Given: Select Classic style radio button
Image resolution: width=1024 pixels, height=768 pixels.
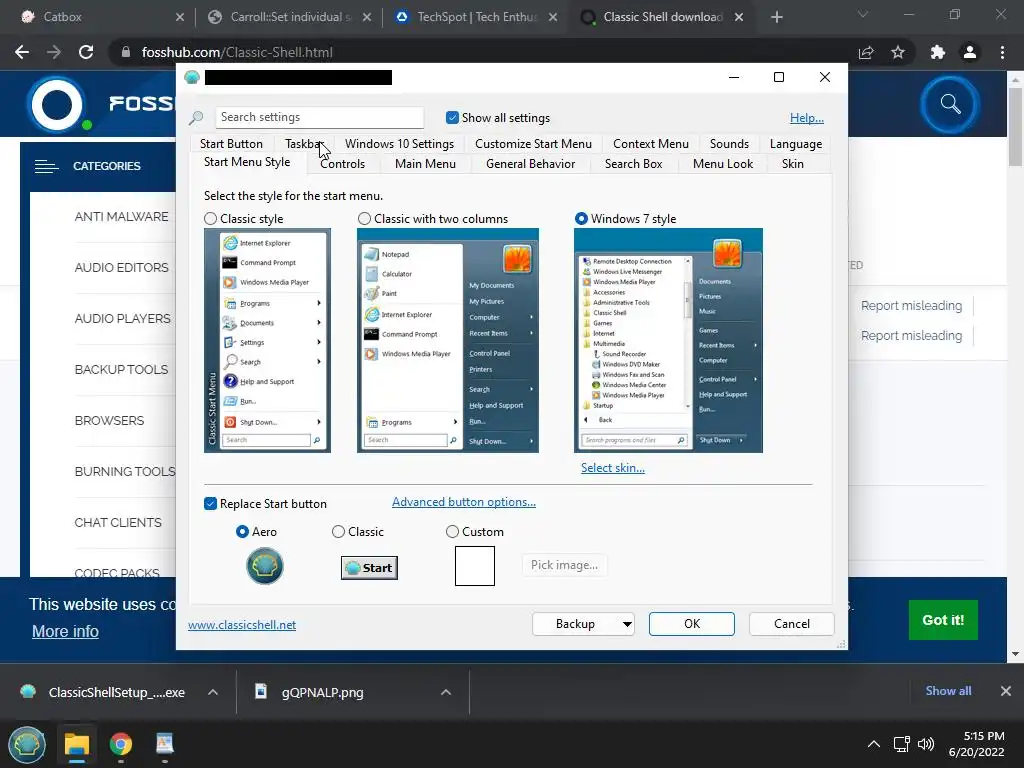Looking at the screenshot, I should (210, 219).
